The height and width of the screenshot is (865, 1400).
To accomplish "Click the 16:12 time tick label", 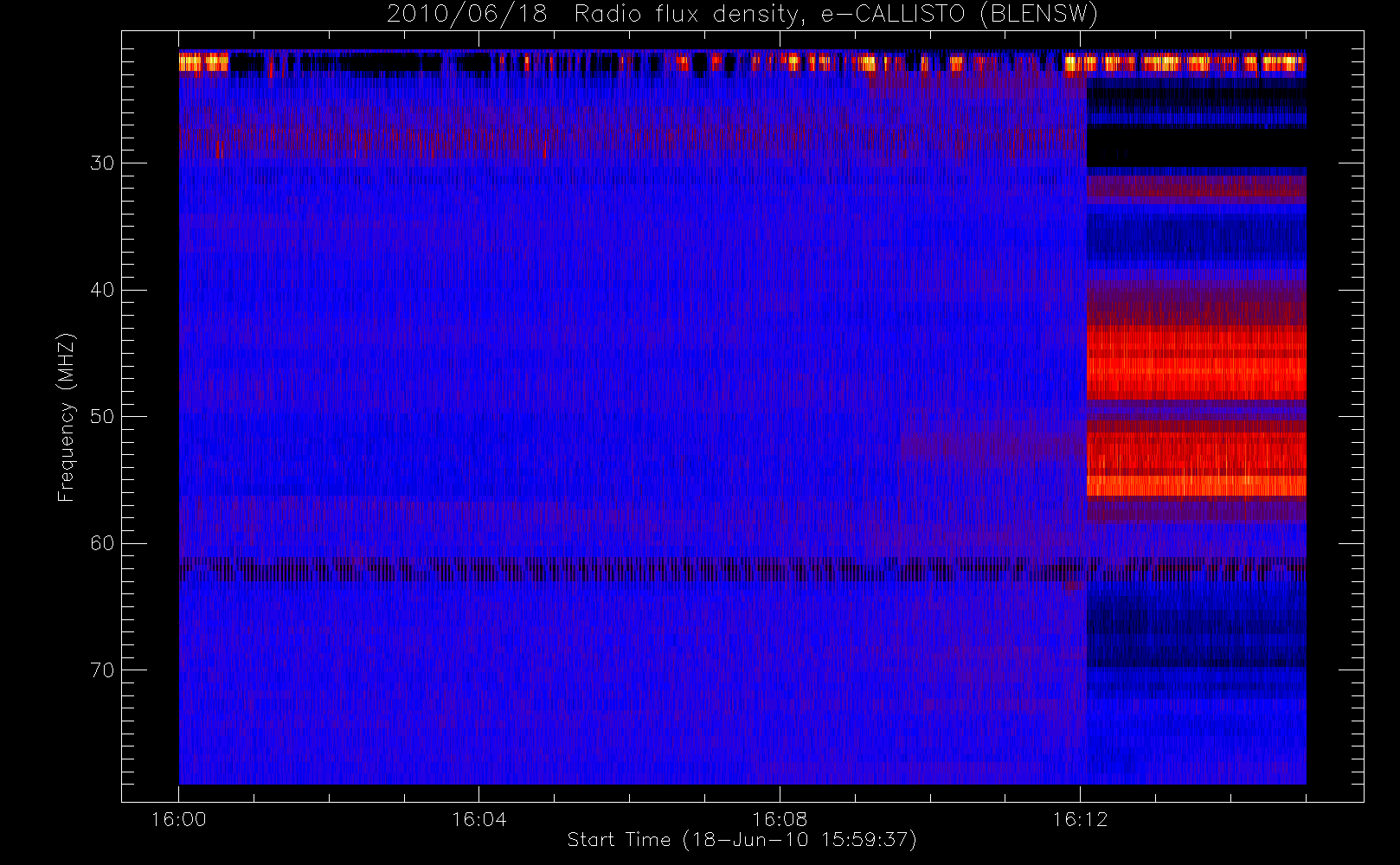I will [x=1080, y=819].
